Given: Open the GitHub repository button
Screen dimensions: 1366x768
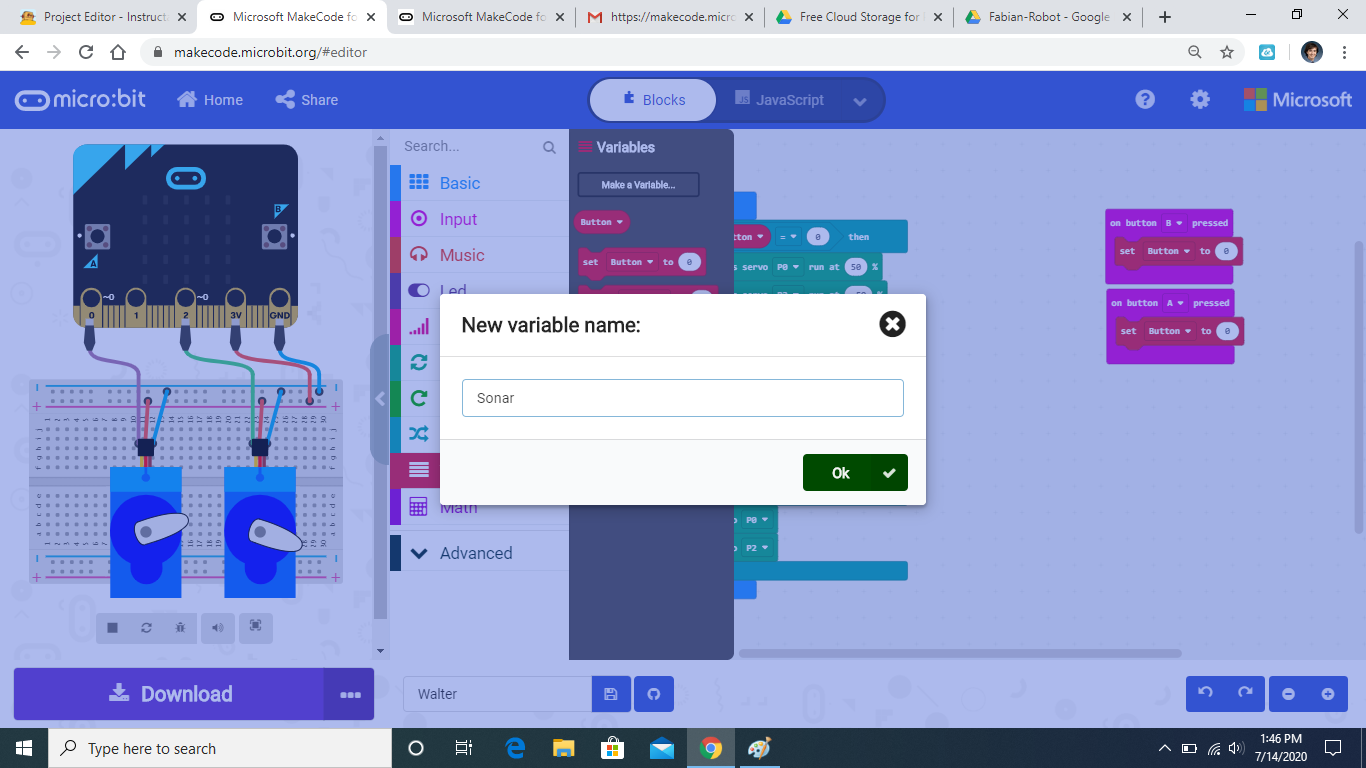Looking at the screenshot, I should pos(654,694).
